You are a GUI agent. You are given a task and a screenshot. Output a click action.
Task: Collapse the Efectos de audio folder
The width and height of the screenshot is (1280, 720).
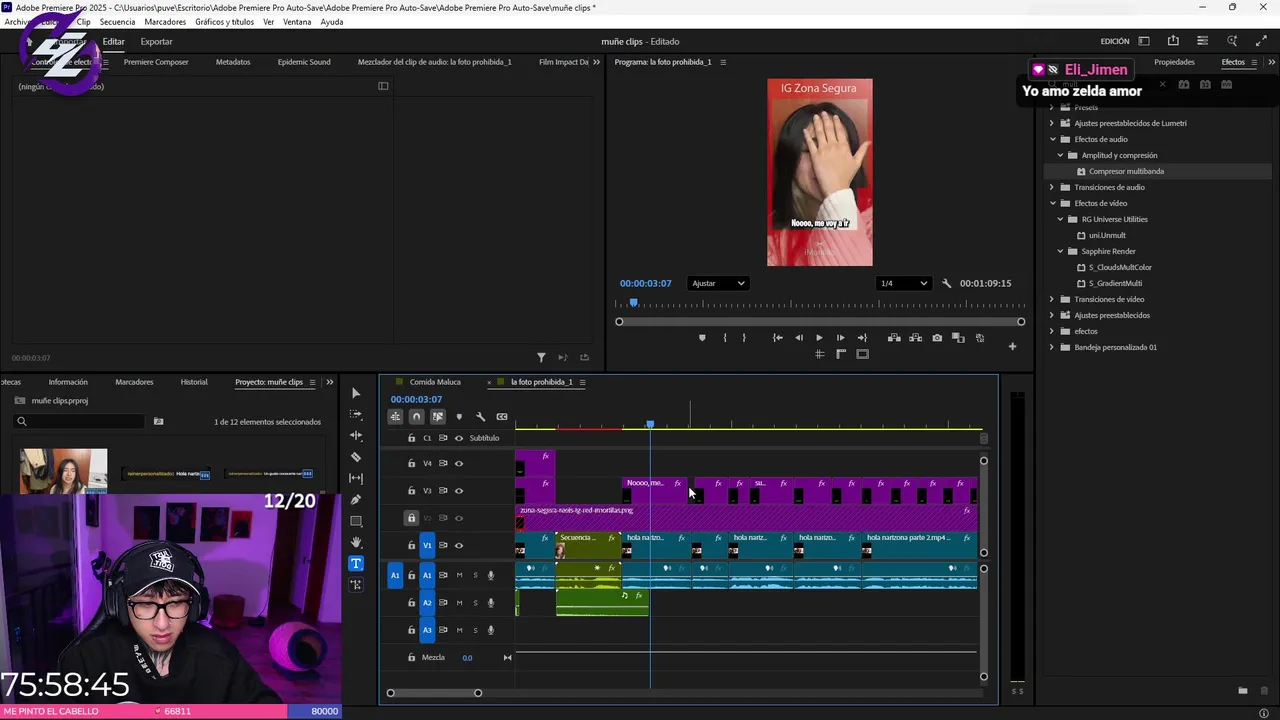[x=1052, y=139]
